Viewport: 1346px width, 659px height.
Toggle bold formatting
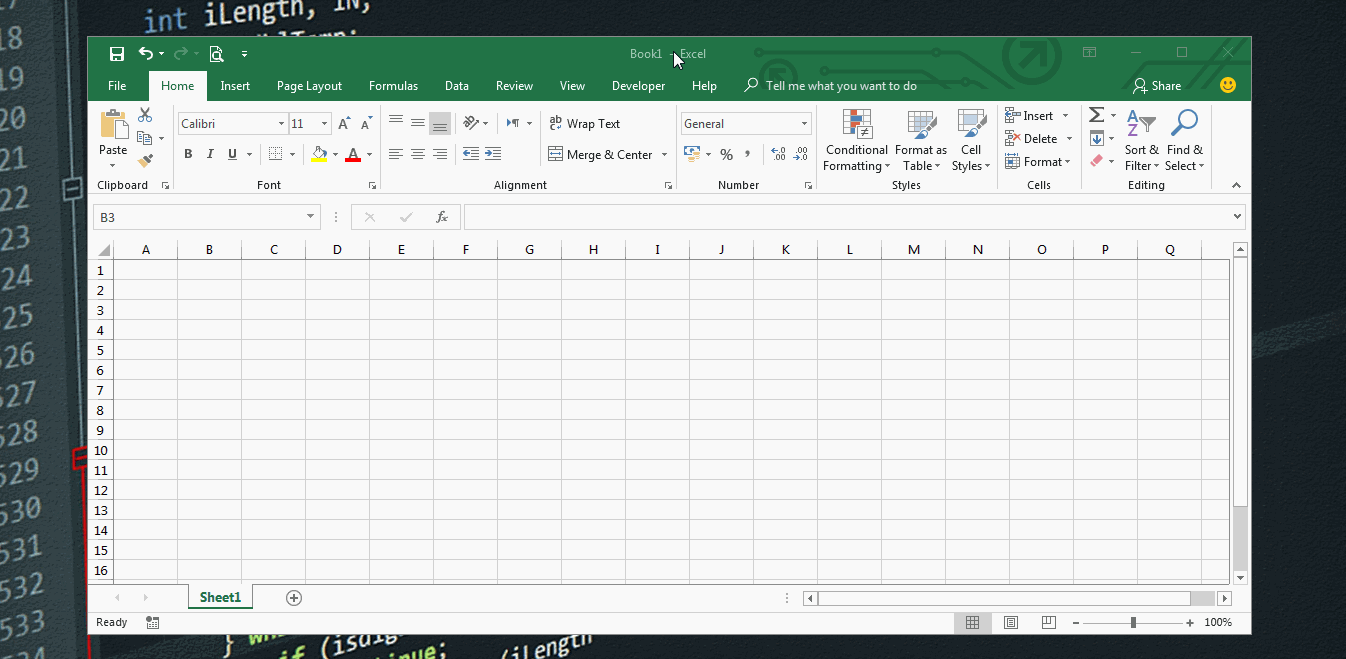[x=188, y=154]
